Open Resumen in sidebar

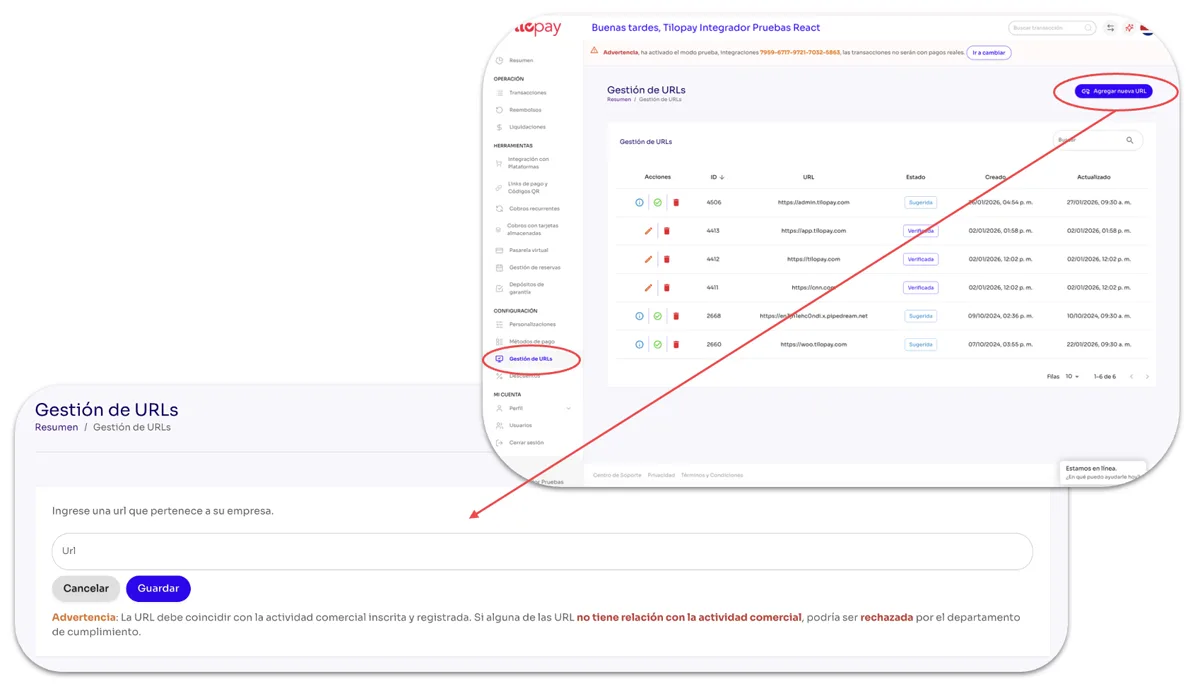pyautogui.click(x=521, y=61)
